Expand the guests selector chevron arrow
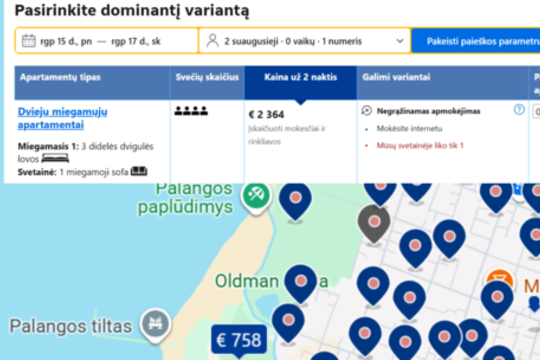The image size is (540, 360). click(x=399, y=41)
